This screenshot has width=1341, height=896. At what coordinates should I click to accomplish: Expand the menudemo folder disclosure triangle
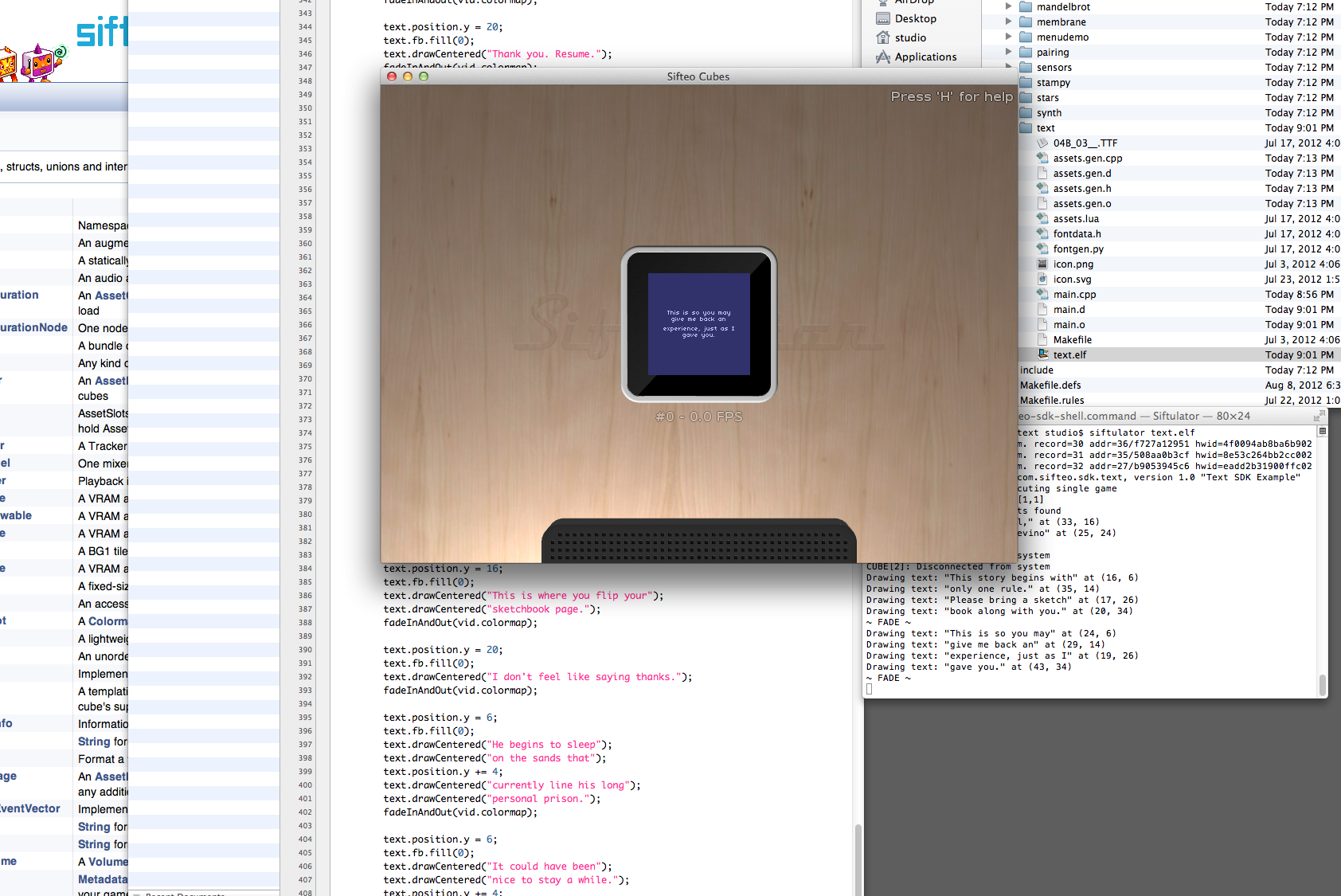(x=1008, y=37)
